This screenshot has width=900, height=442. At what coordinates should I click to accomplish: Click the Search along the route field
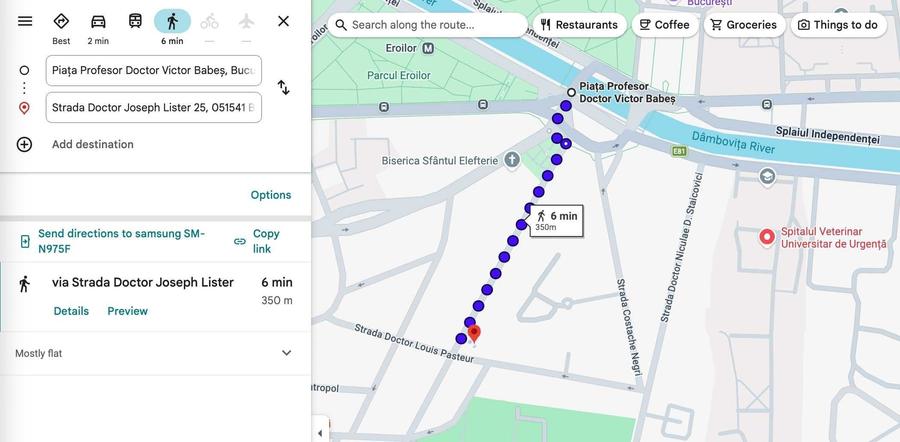(x=427, y=25)
